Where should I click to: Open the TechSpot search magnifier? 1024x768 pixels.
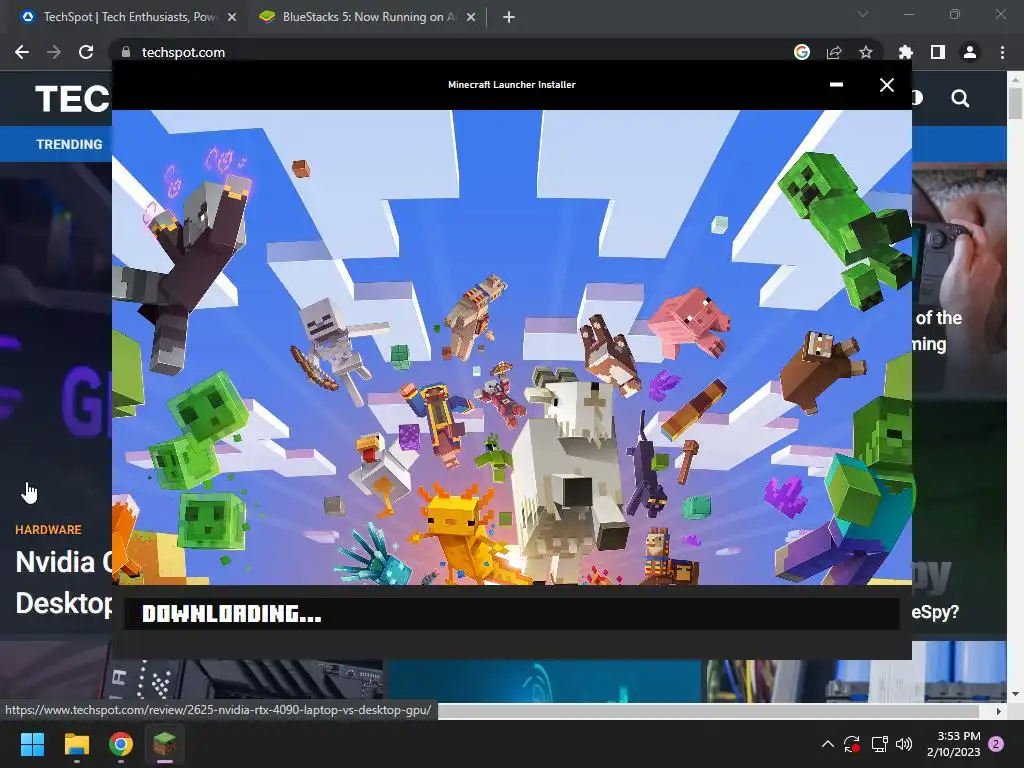click(x=960, y=99)
